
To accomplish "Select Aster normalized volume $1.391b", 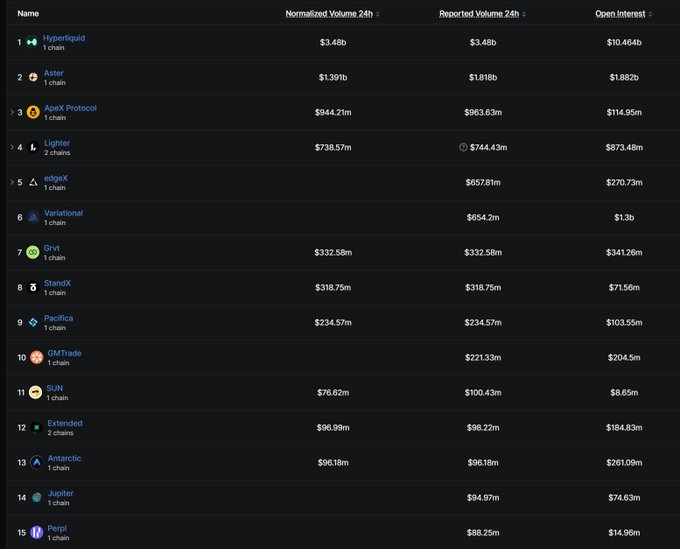I will coord(333,77).
